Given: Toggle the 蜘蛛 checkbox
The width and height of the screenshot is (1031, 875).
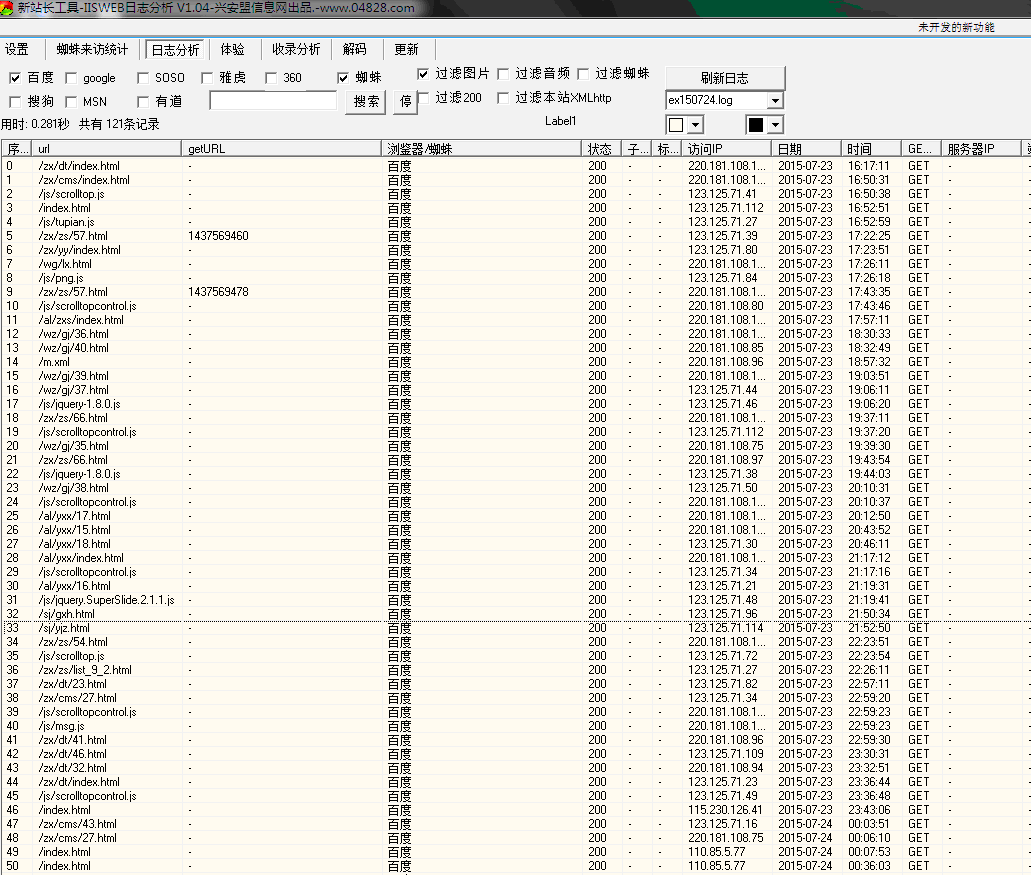Looking at the screenshot, I should [x=343, y=78].
